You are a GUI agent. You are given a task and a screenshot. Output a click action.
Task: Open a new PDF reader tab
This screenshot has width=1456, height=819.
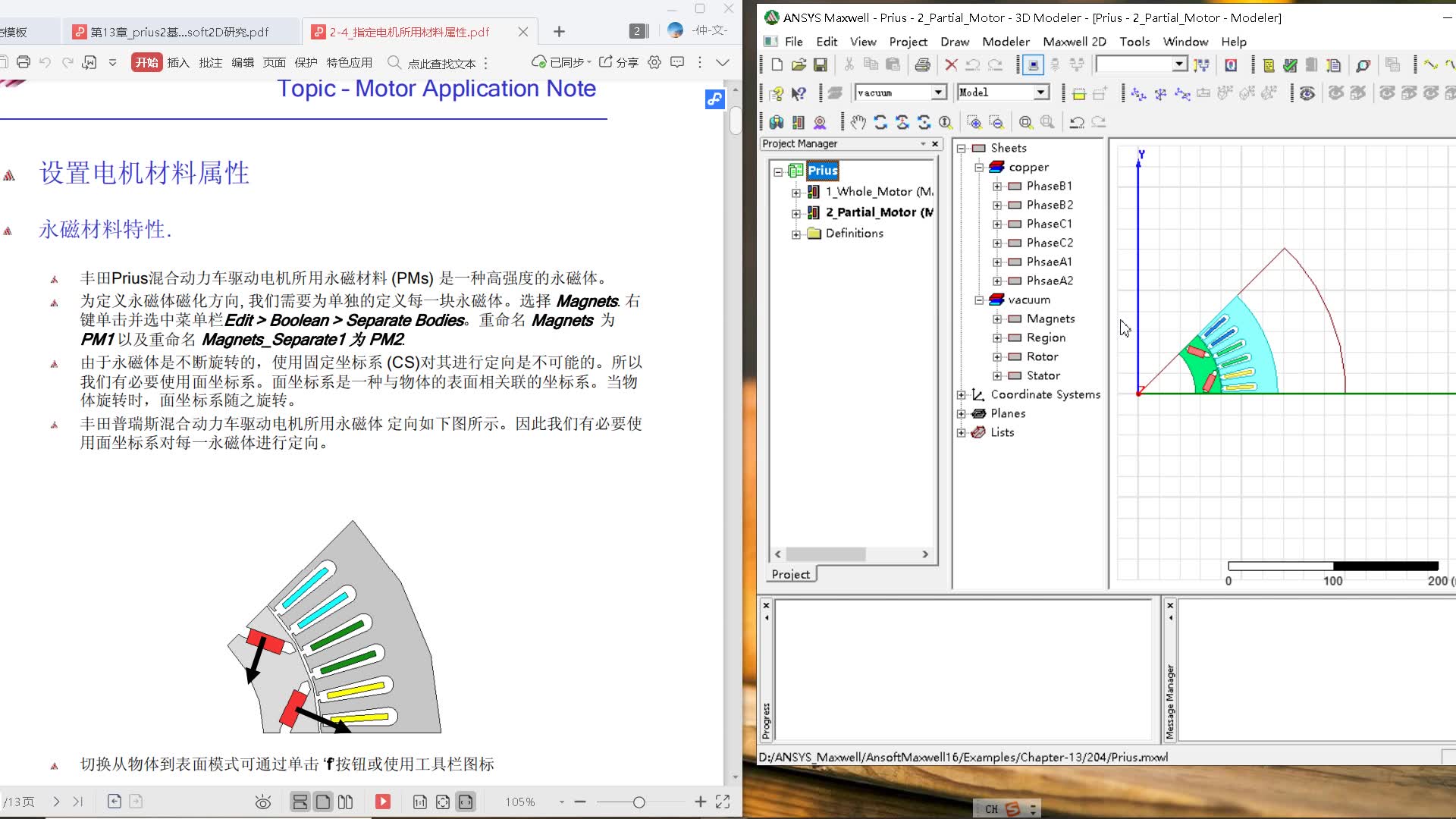tap(559, 31)
